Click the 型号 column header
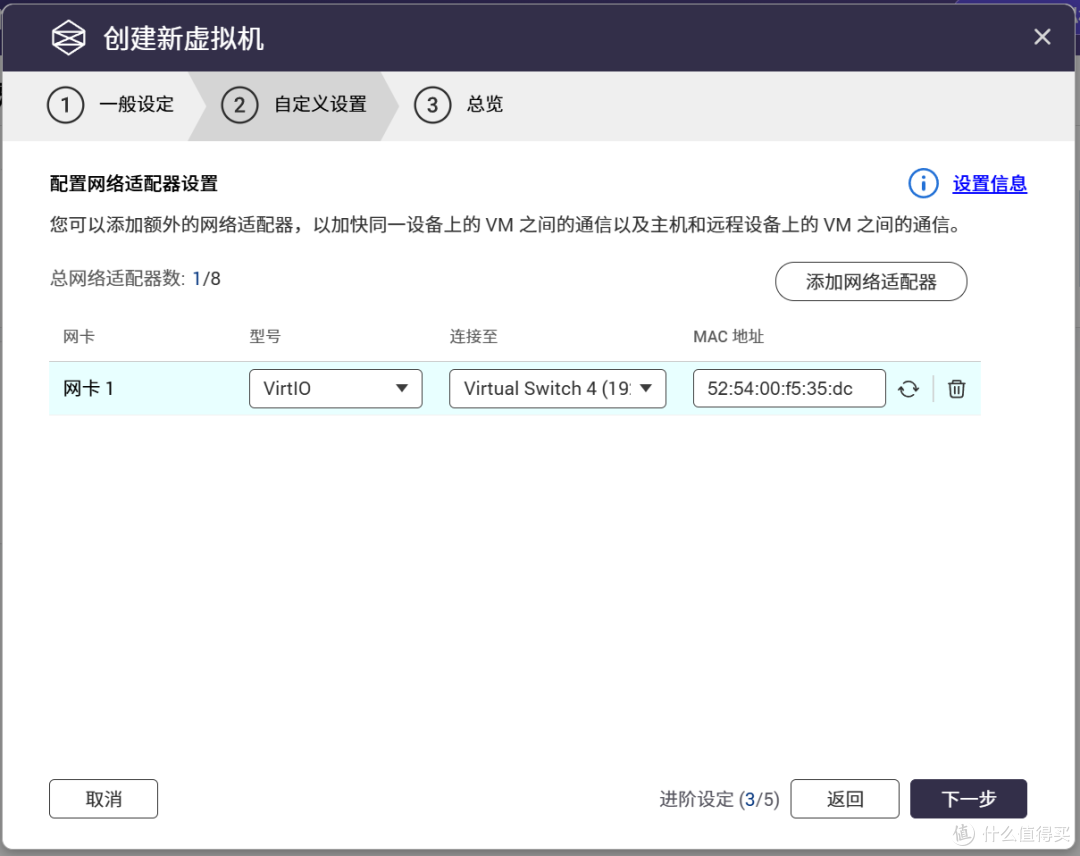 click(x=265, y=337)
